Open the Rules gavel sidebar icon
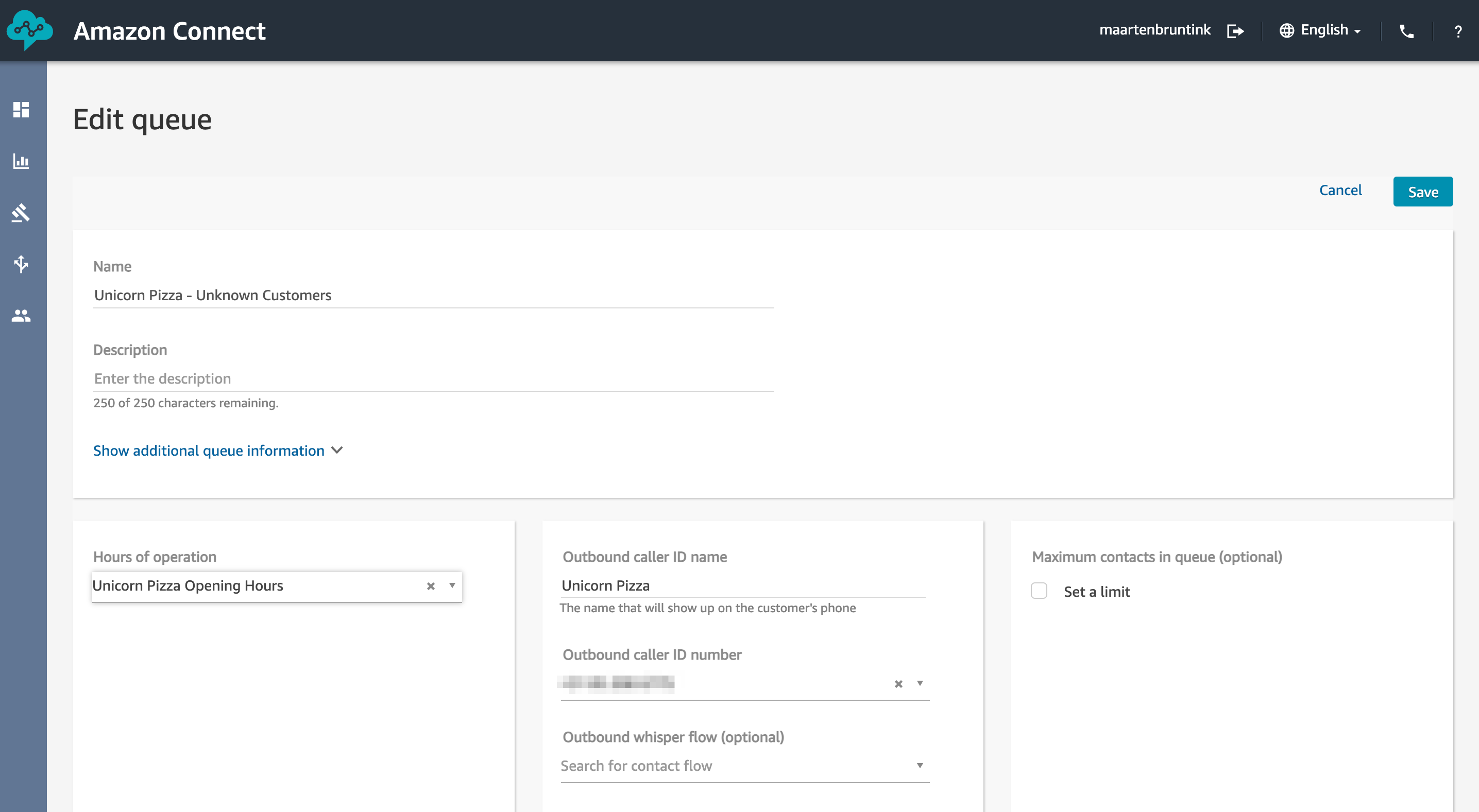The image size is (1479, 812). (21, 213)
